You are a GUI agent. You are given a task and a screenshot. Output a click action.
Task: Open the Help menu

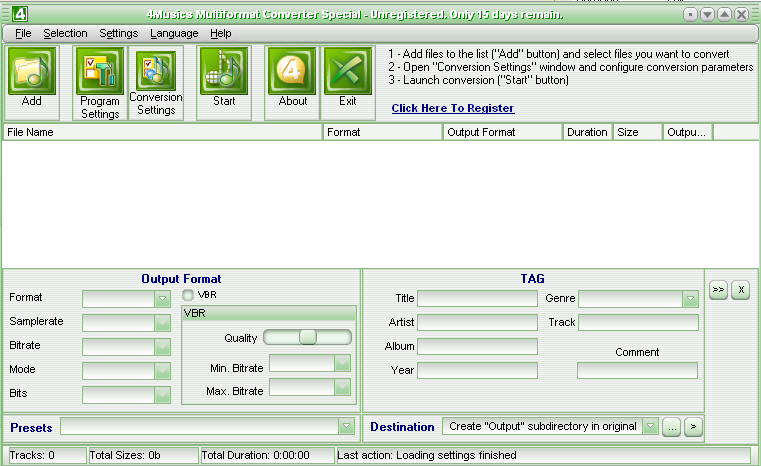point(221,33)
